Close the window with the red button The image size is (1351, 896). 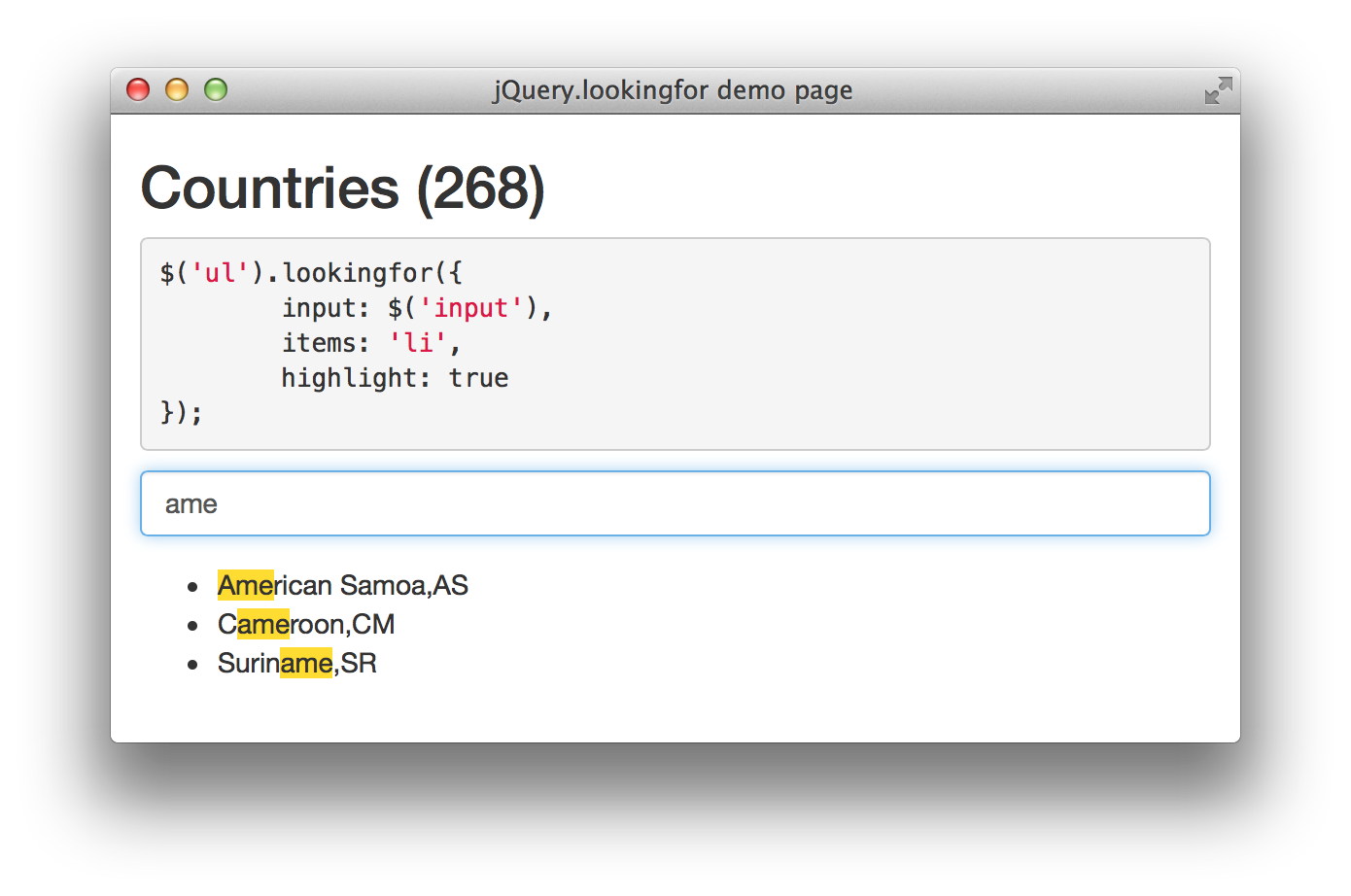138,89
